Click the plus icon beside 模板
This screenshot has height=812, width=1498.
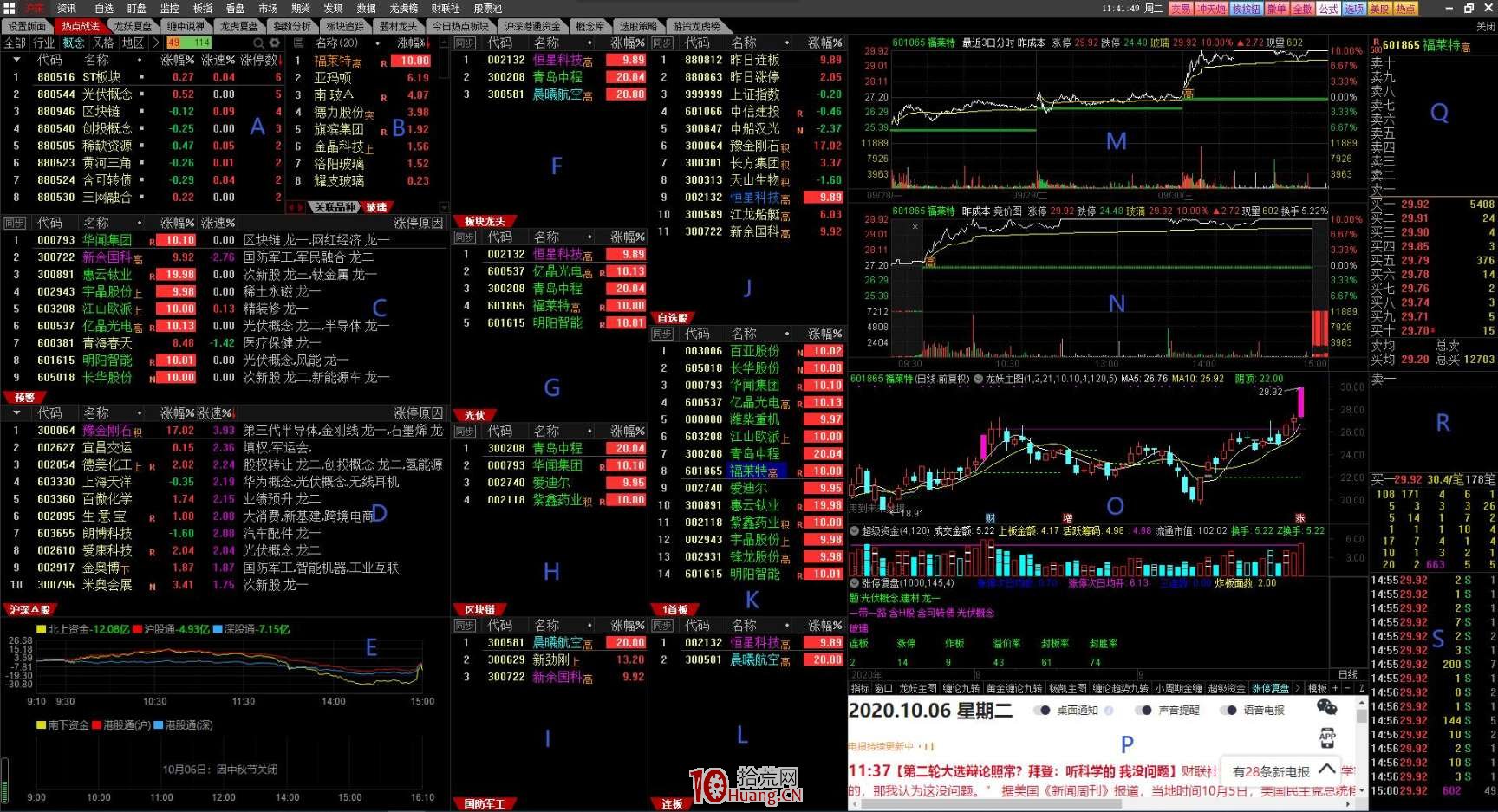pyautogui.click(x=1336, y=688)
